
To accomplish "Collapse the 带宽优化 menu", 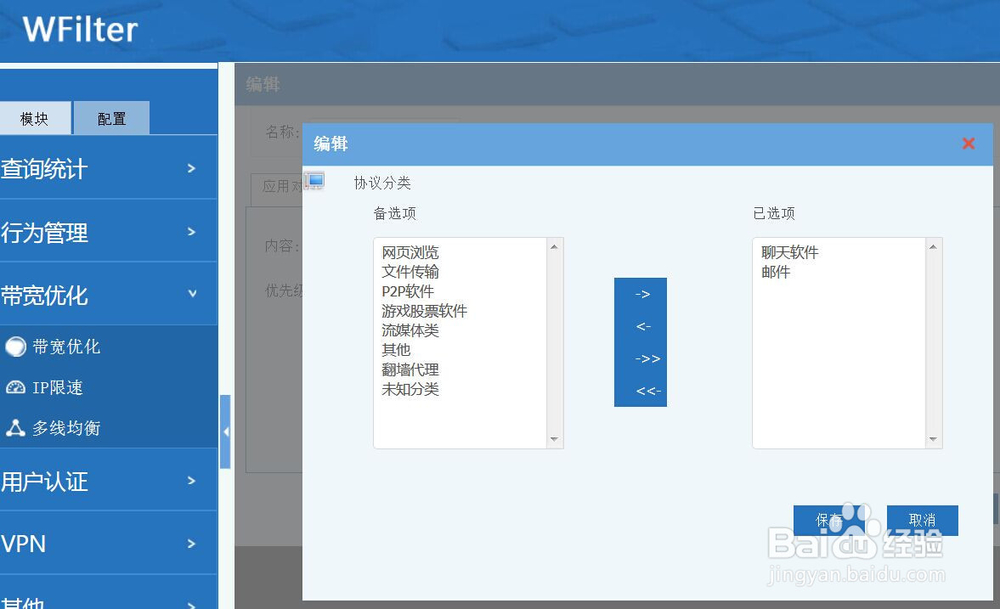I will point(108,295).
